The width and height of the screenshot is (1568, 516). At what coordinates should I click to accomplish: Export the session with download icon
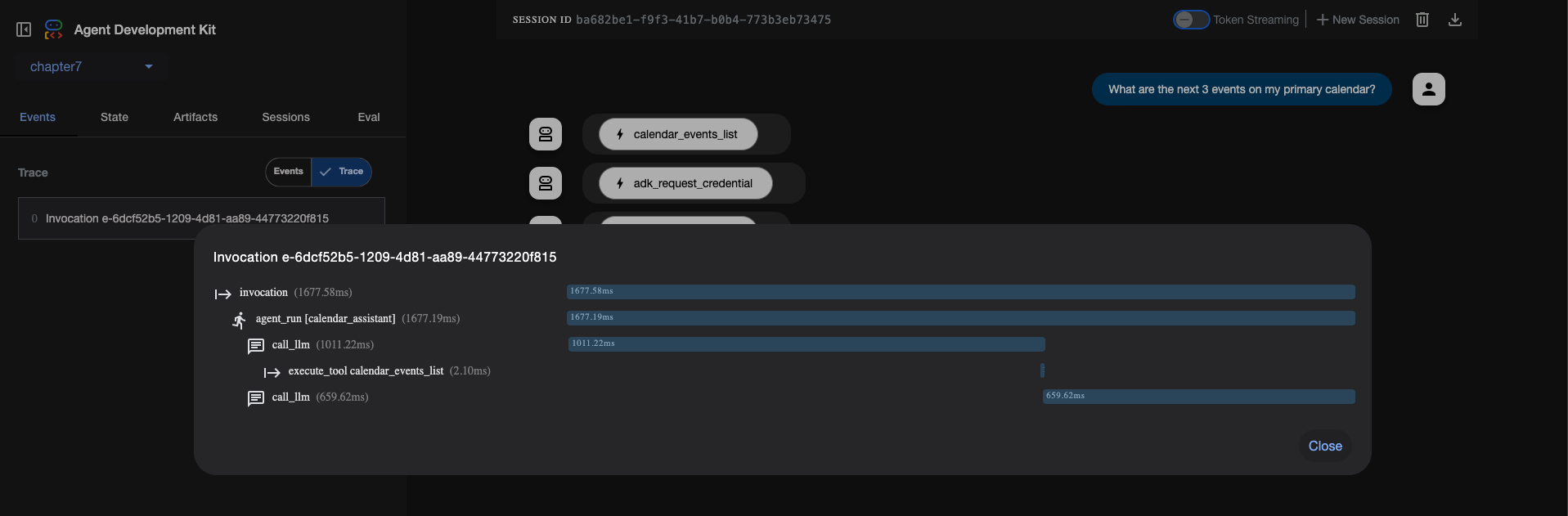(x=1455, y=20)
